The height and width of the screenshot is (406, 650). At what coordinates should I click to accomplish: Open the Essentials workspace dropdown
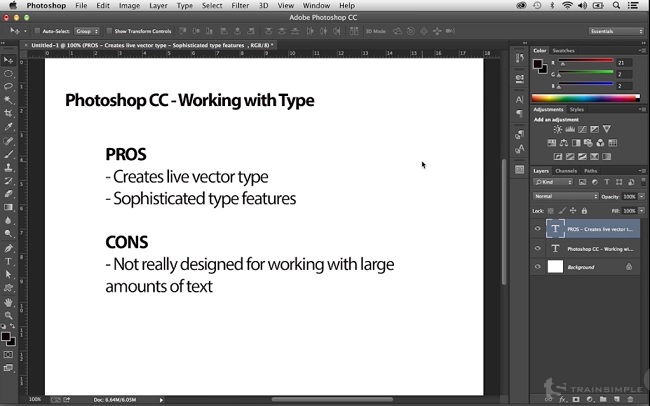[x=616, y=31]
